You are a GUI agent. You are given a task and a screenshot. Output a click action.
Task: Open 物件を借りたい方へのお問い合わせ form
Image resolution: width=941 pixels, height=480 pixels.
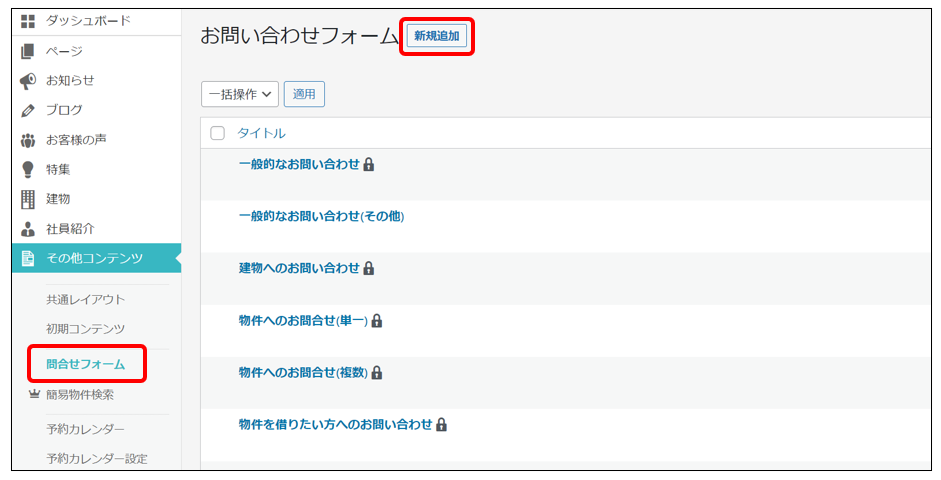pyautogui.click(x=335, y=424)
